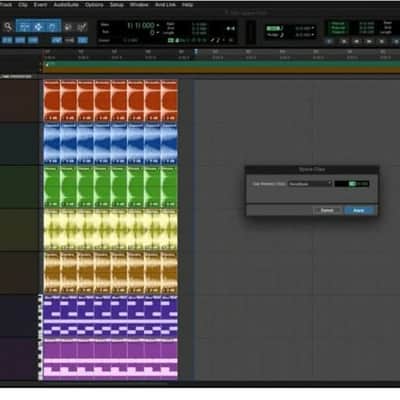The image size is (400, 400).
Task: Select the Grabber hand tool
Action: 52,27
